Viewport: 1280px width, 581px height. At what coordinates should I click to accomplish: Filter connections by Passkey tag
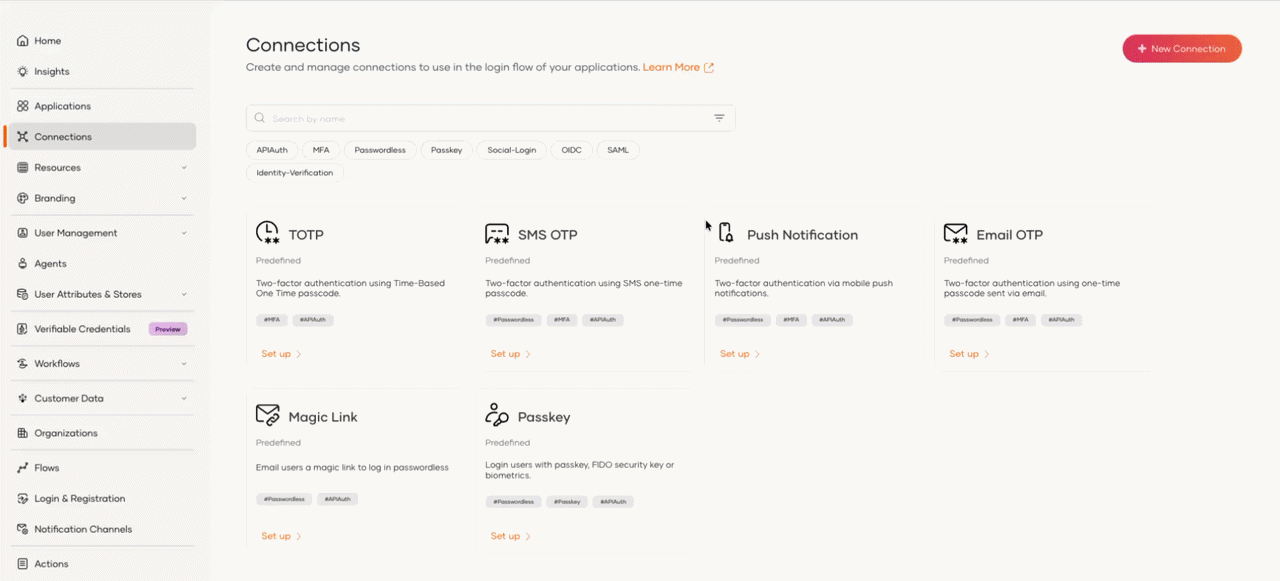[x=447, y=150]
